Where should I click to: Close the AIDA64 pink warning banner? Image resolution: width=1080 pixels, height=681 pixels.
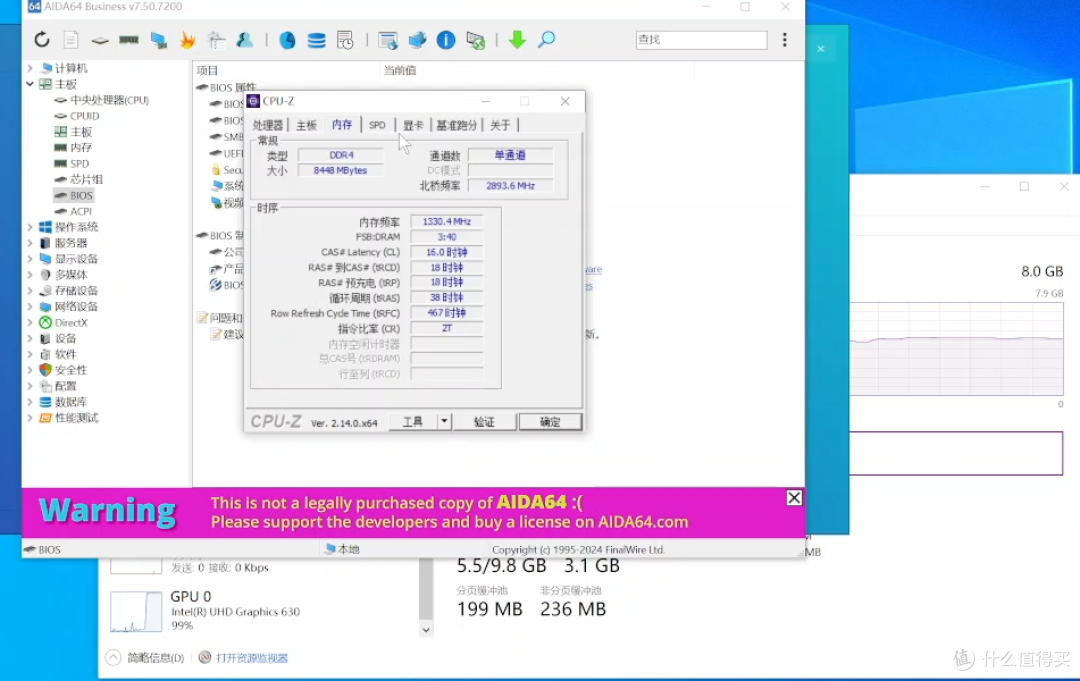point(793,497)
